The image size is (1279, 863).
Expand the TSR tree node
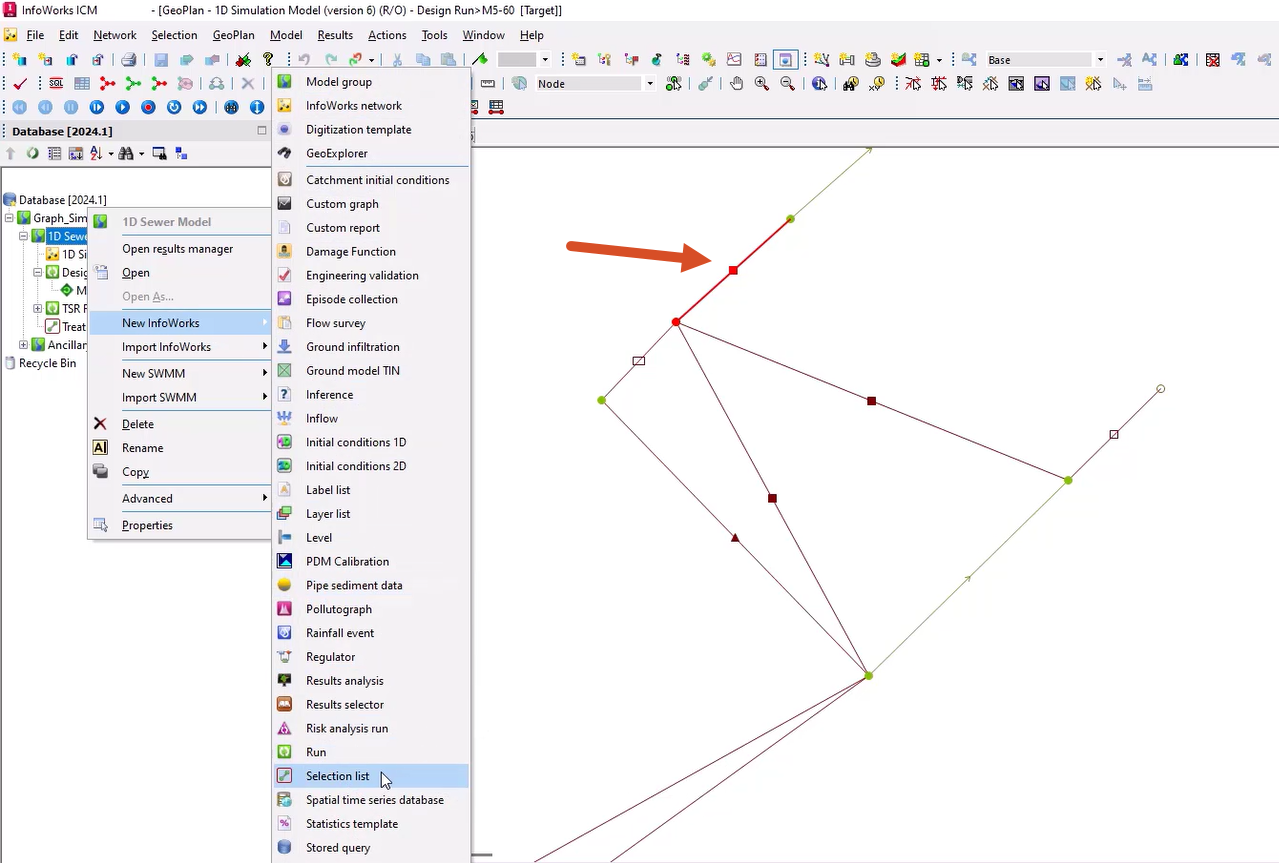(x=37, y=309)
